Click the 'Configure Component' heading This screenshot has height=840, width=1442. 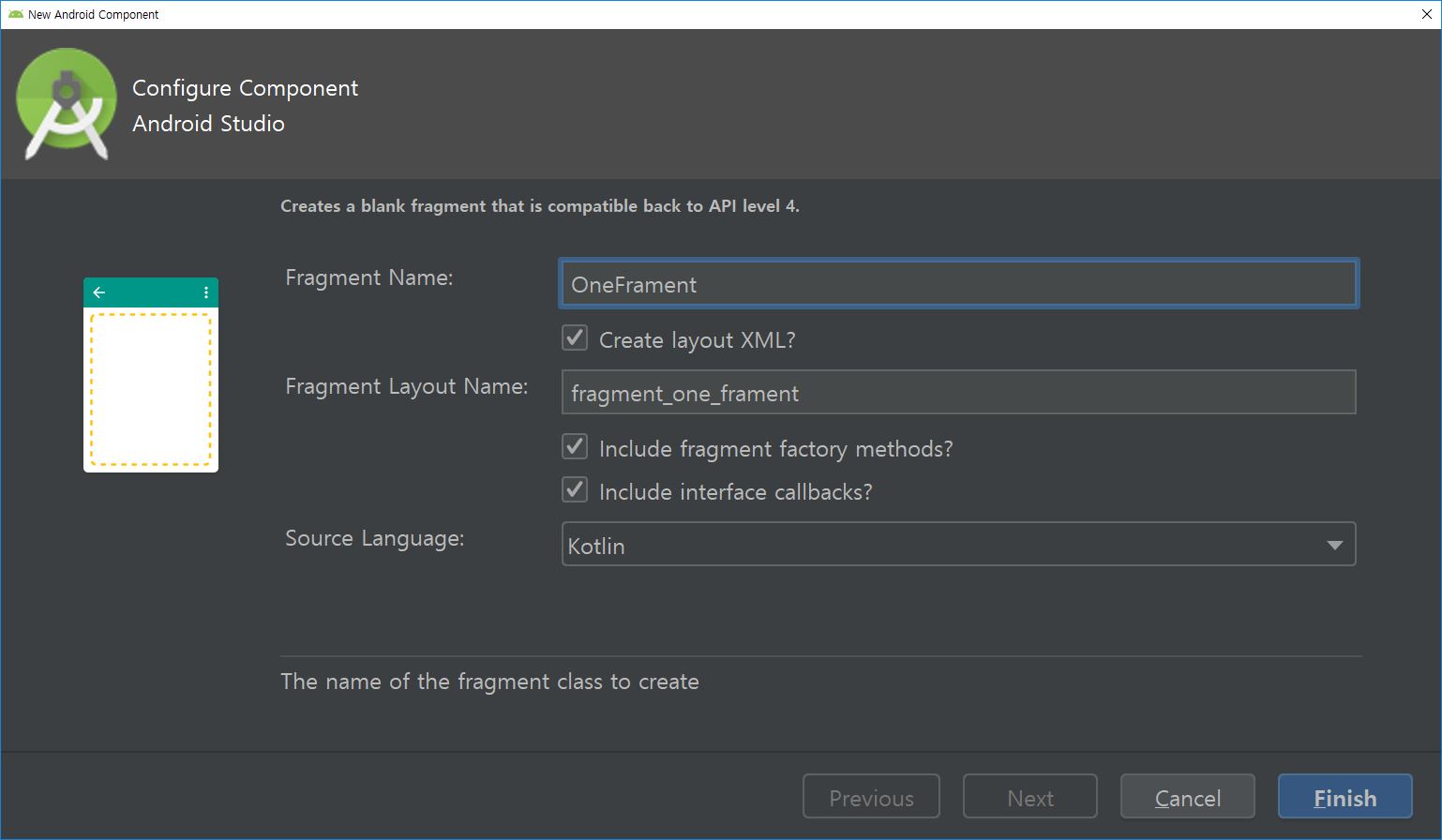(x=245, y=88)
